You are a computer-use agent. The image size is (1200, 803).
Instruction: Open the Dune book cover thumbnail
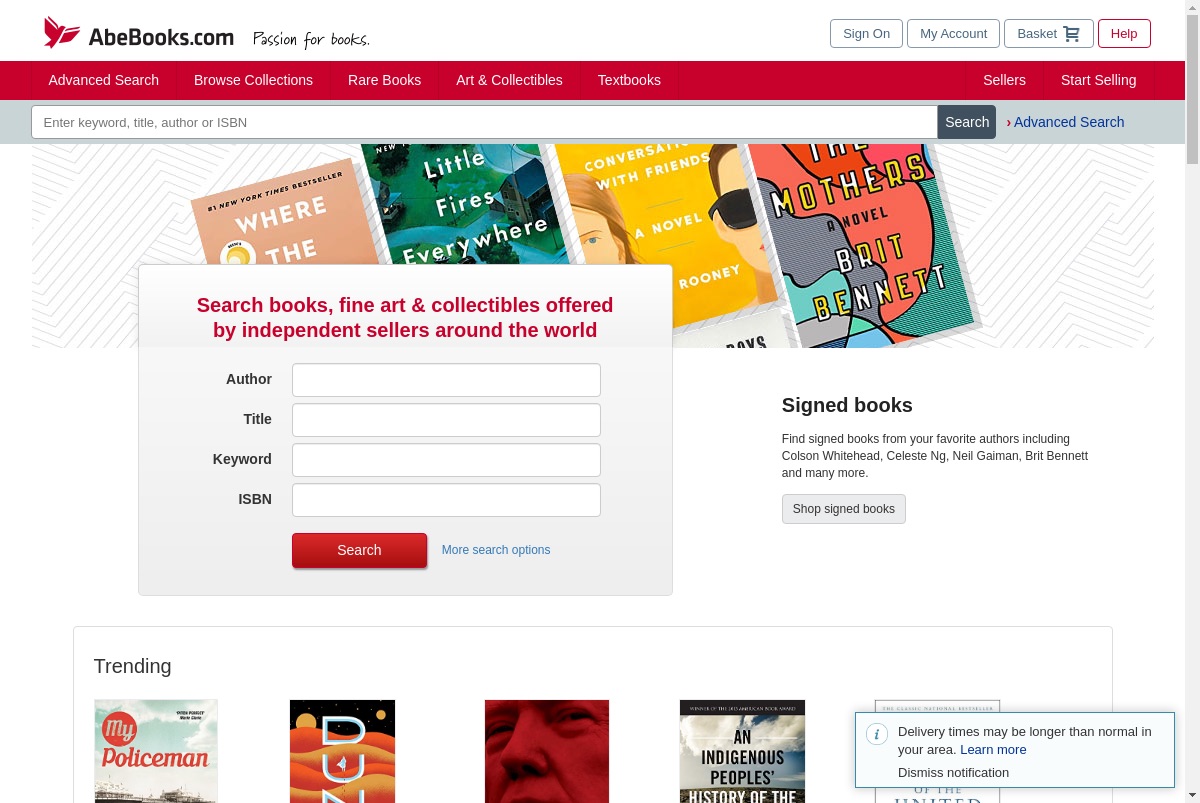pos(342,751)
